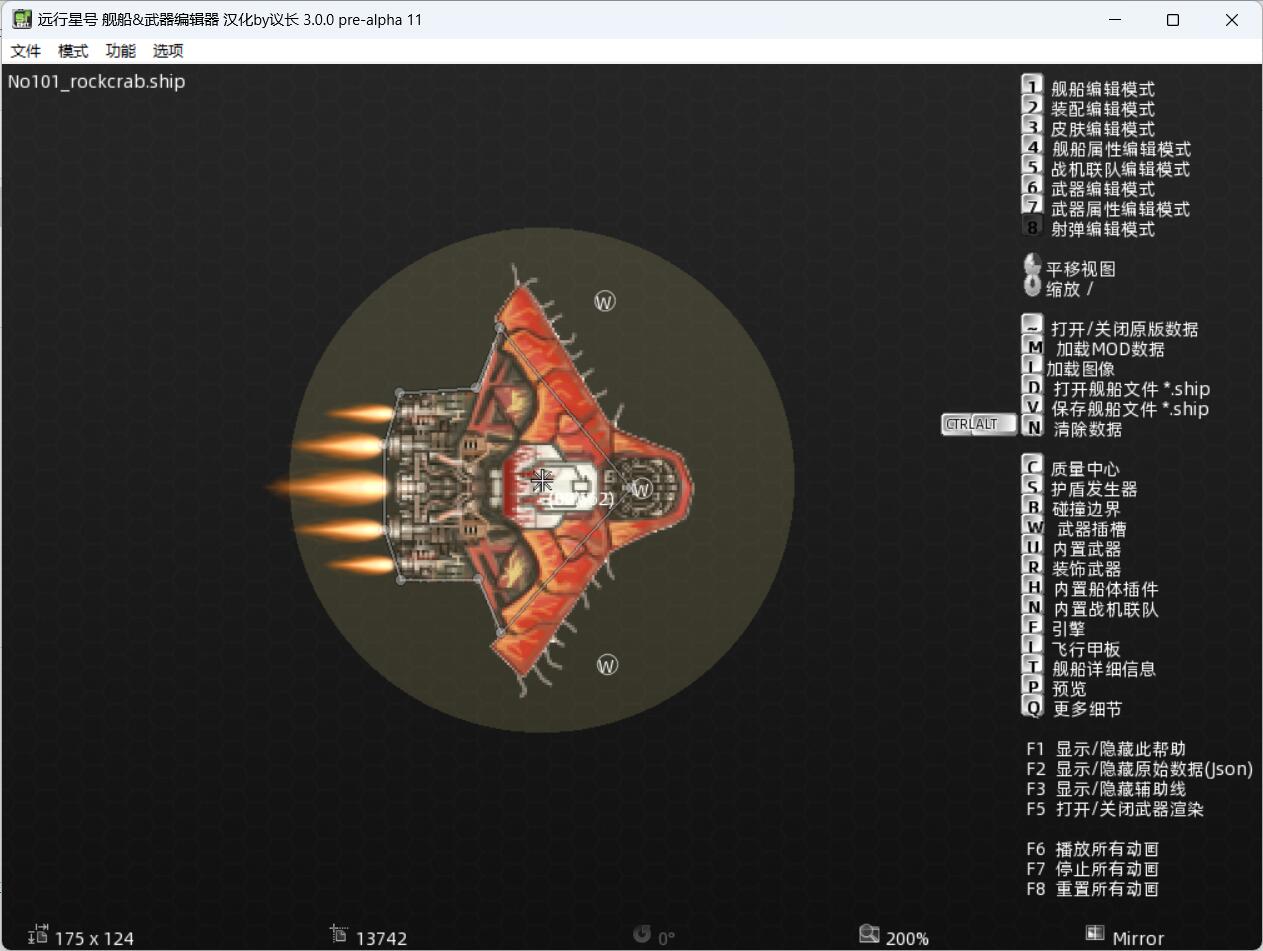Viewport: 1263px width, 951px height.
Task: Expand the 模式 menu
Action: tap(73, 51)
